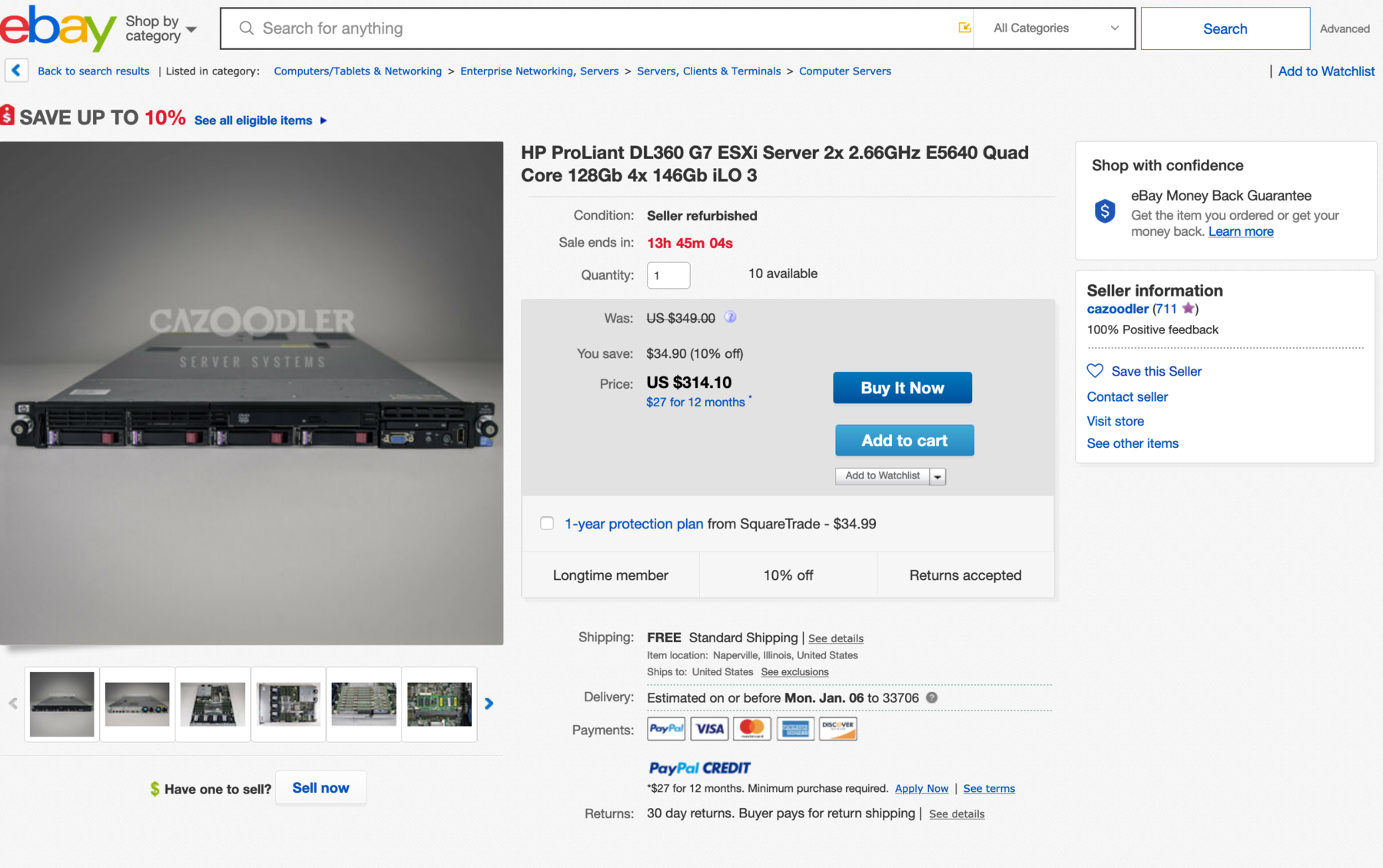Click the image search icon in search bar

(x=964, y=28)
